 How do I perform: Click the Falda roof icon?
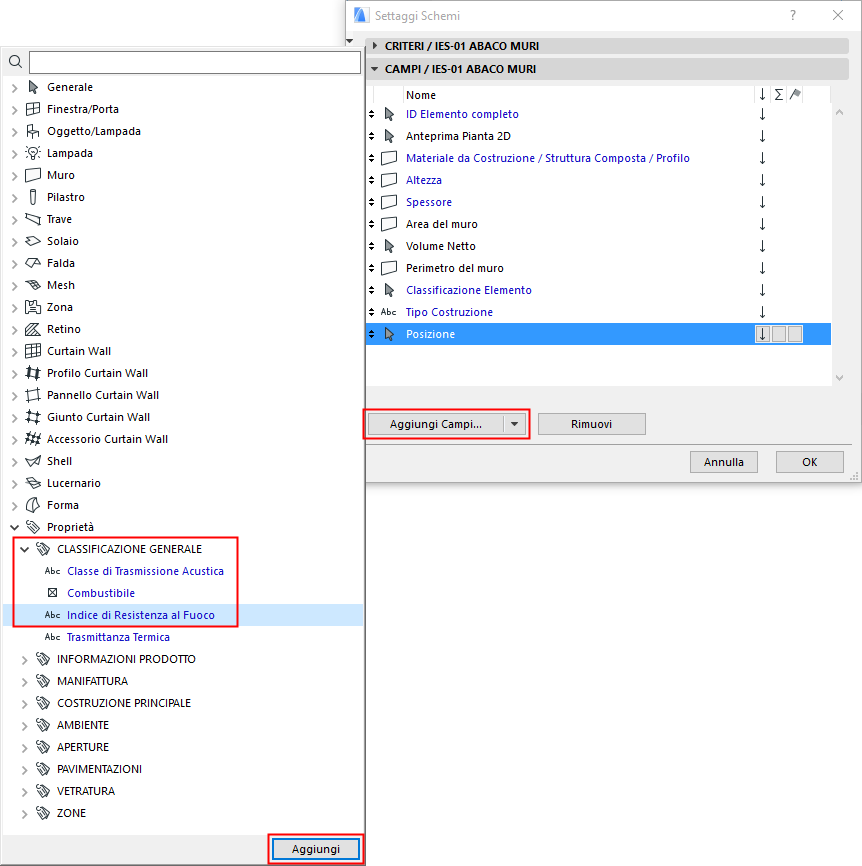33,263
